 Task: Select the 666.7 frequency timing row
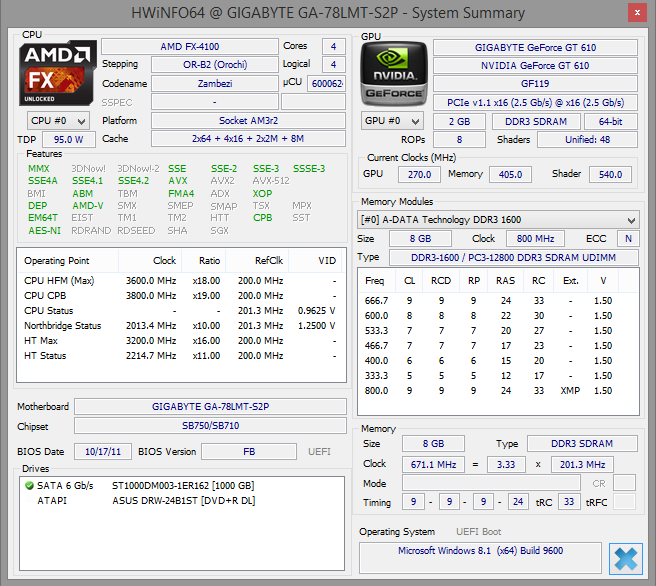click(x=498, y=301)
